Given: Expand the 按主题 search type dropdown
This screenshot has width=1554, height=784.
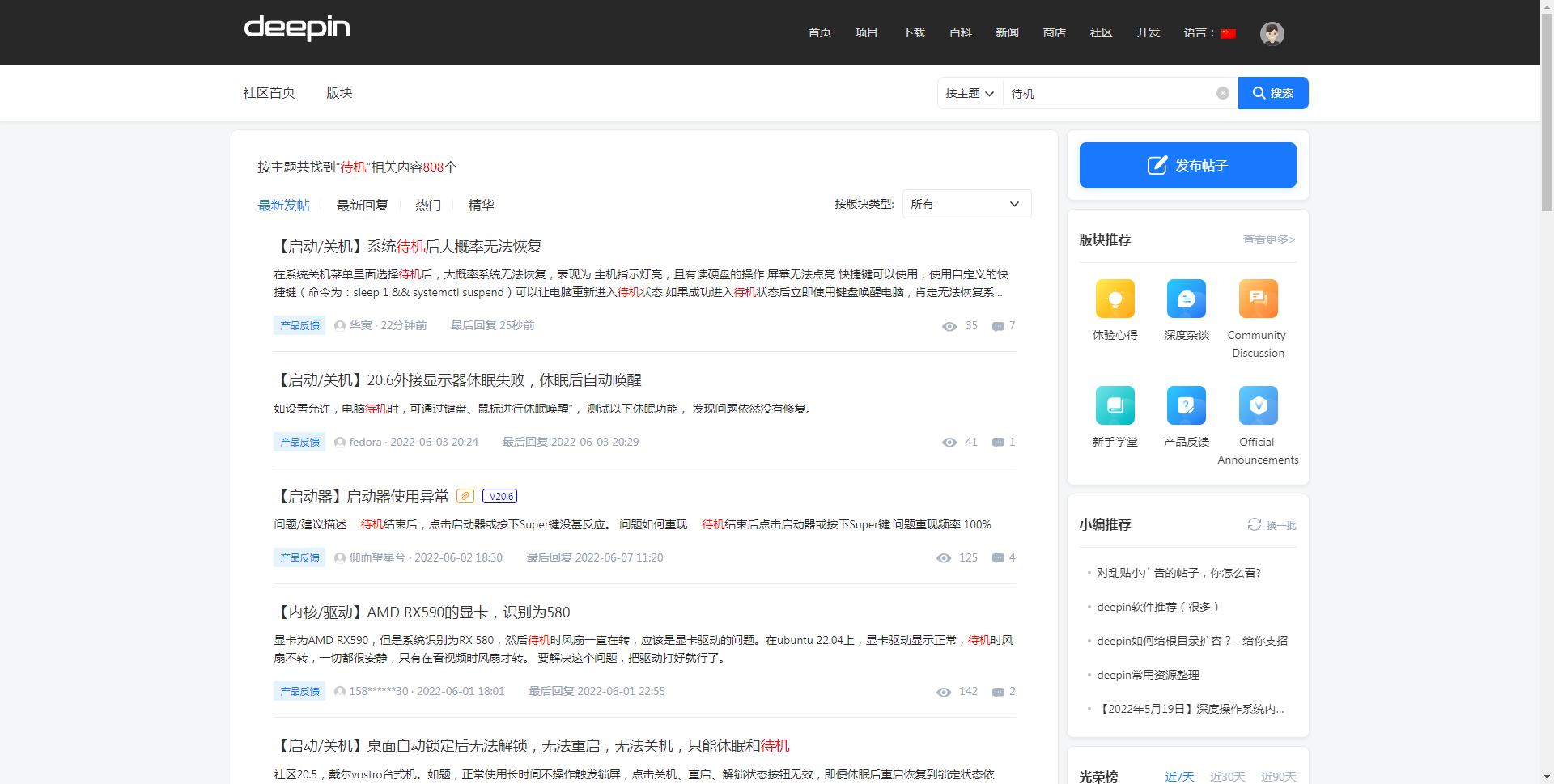Looking at the screenshot, I should pos(970,94).
